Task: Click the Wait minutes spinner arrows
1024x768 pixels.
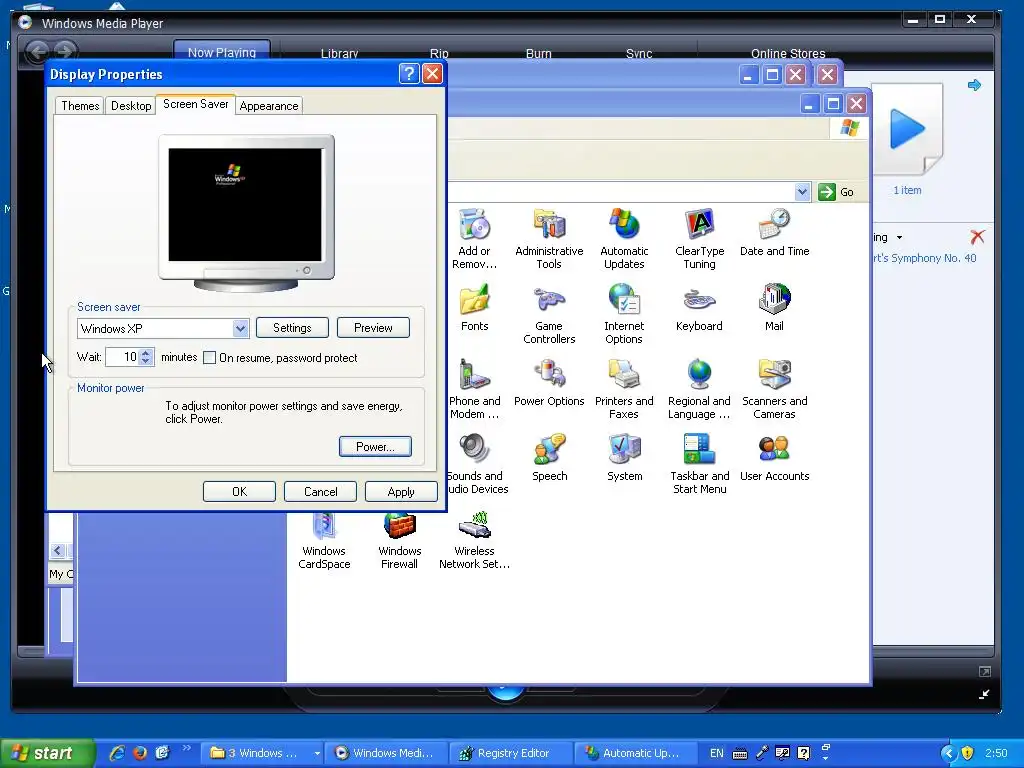Action: pos(146,357)
